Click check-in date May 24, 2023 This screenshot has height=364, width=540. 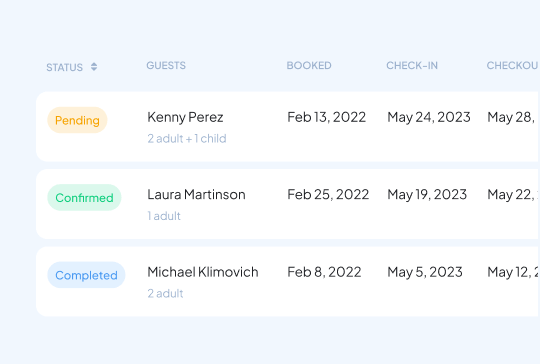[429, 117]
